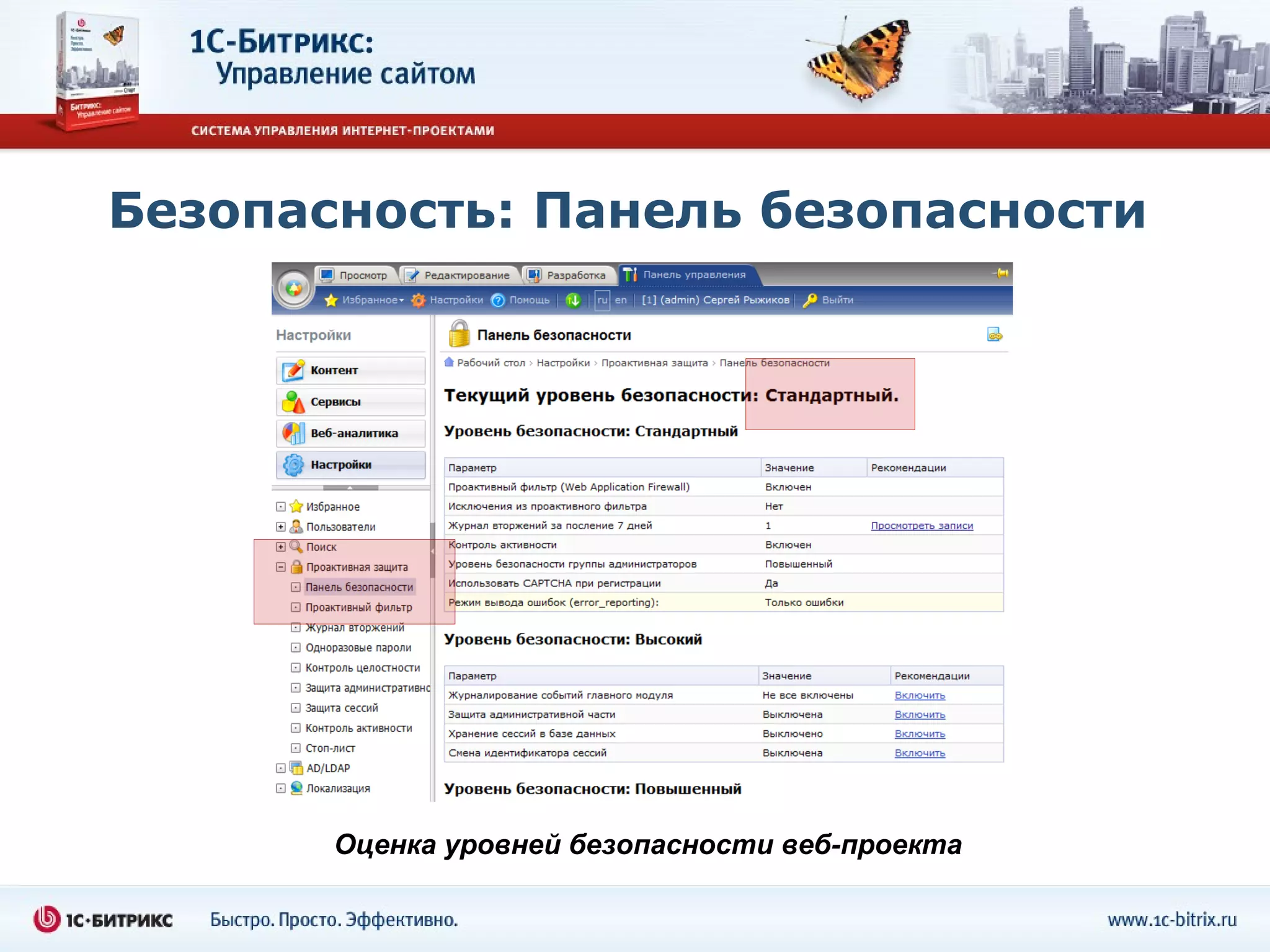Click Включить for Журналирование событий главного модуля
This screenshot has width=1270, height=952.
(x=920, y=695)
